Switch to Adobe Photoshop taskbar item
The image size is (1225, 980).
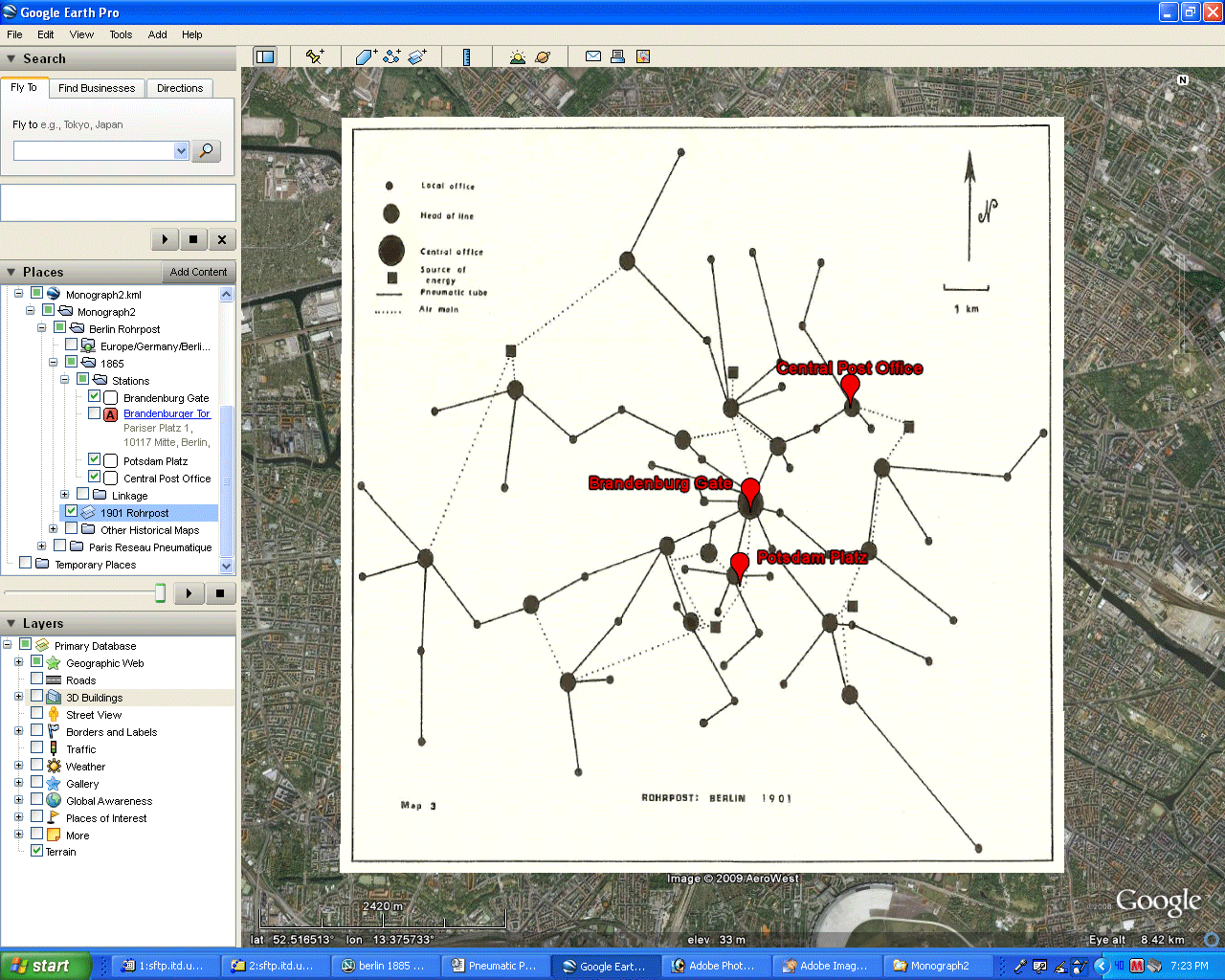(x=715, y=966)
